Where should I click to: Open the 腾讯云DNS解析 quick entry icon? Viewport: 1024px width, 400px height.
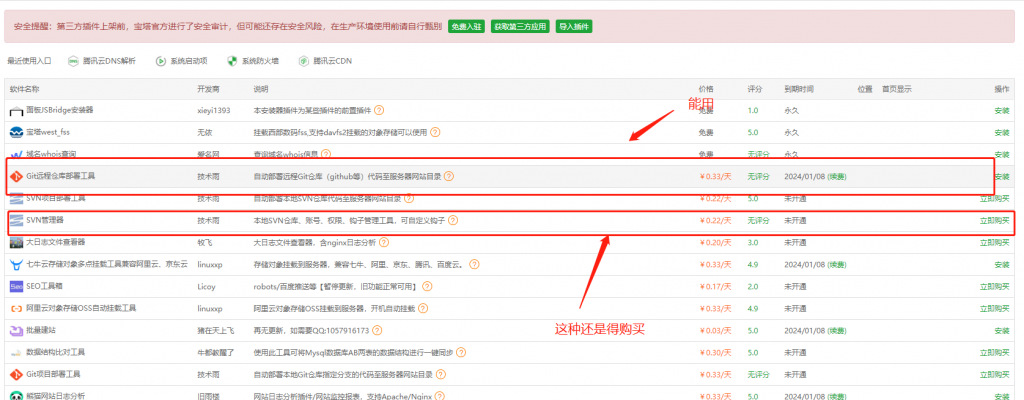[x=73, y=61]
